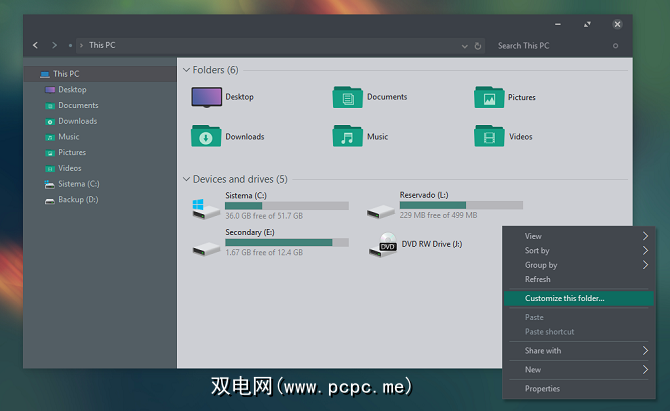Screen dimensions: 670x411
Task: Open the Music folder icon
Action: click(348, 136)
